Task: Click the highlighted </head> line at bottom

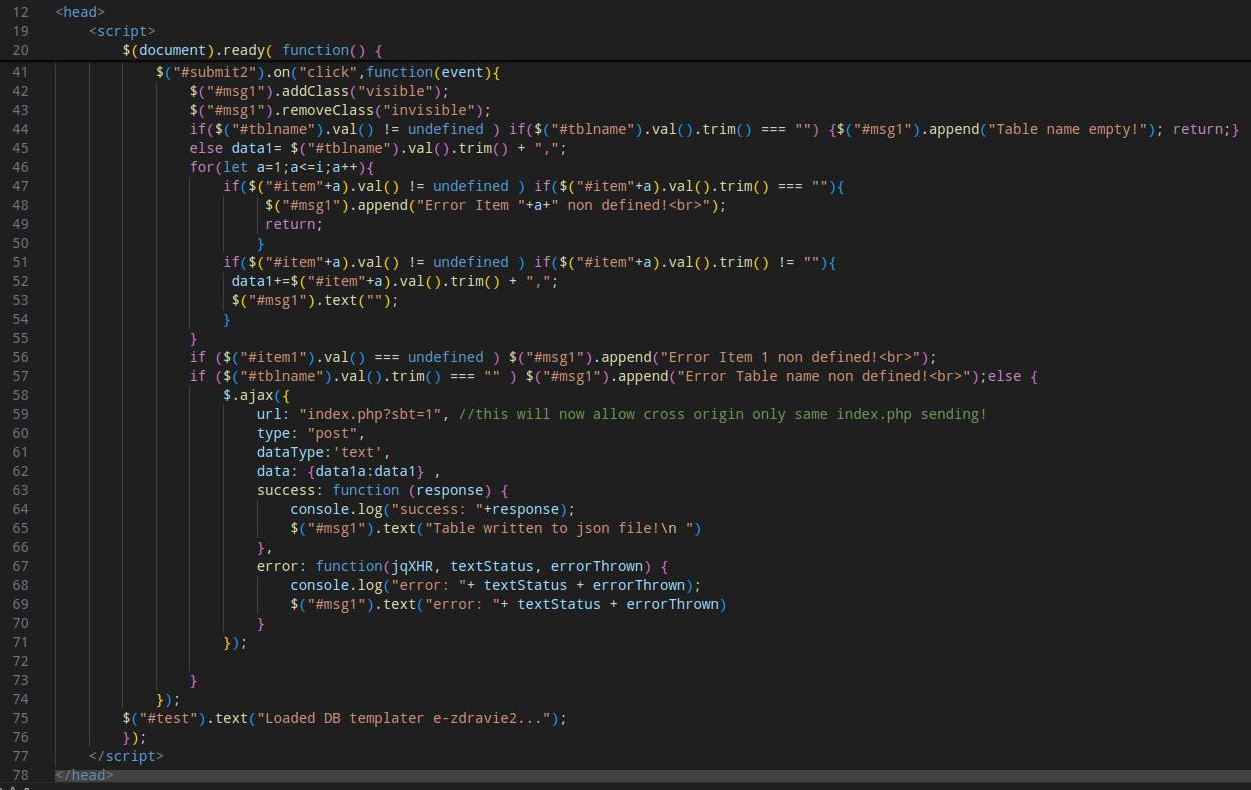Action: click(x=84, y=775)
